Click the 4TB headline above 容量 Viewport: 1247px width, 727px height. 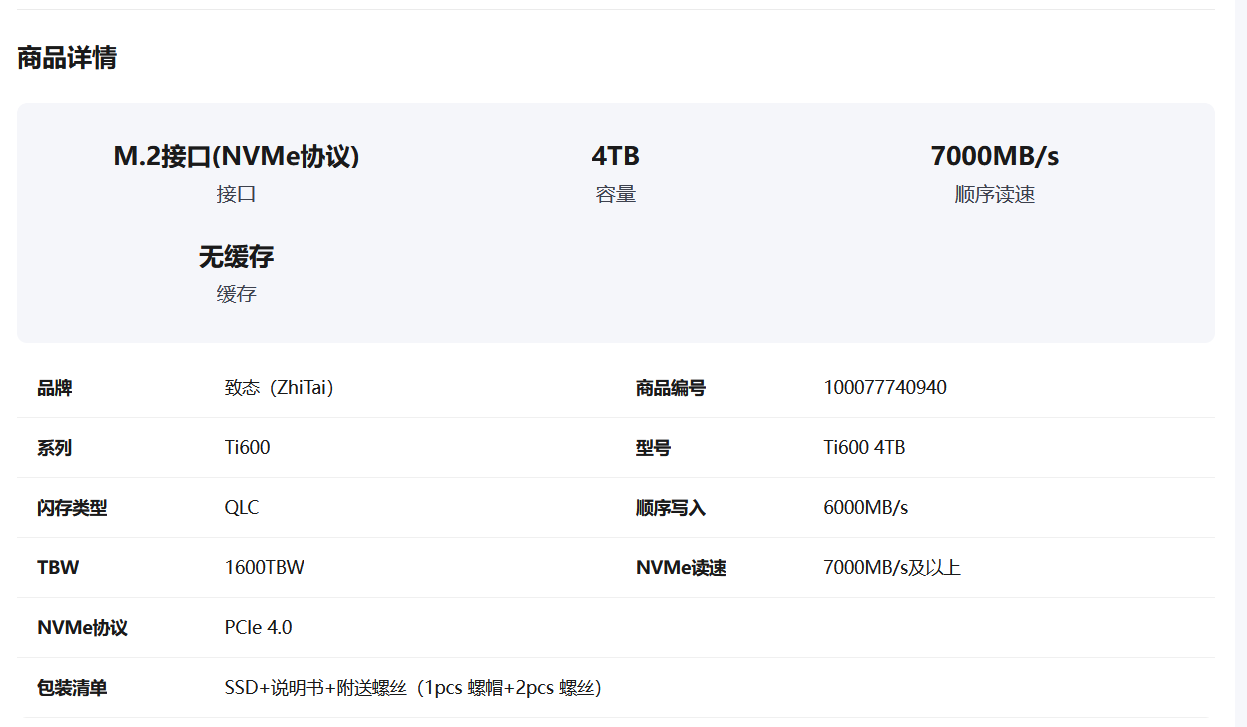click(x=615, y=156)
